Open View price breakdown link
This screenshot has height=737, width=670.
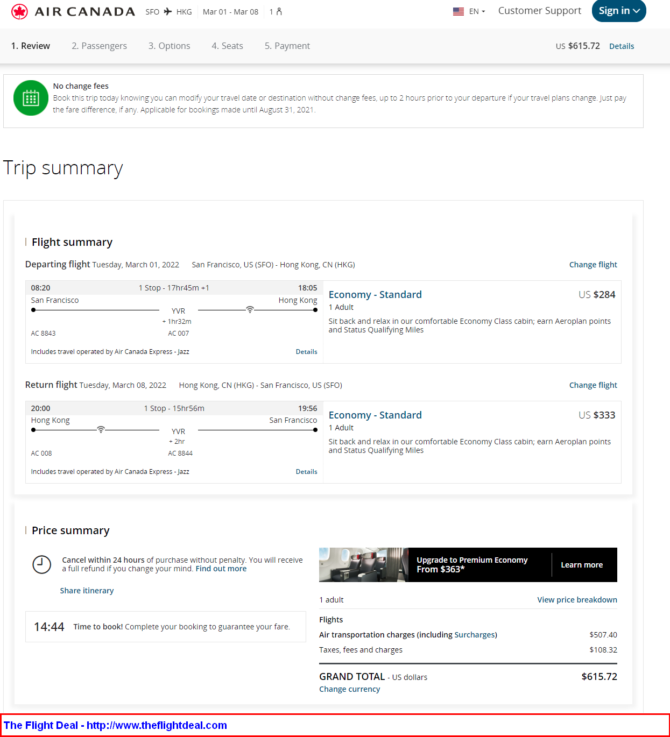pos(577,600)
